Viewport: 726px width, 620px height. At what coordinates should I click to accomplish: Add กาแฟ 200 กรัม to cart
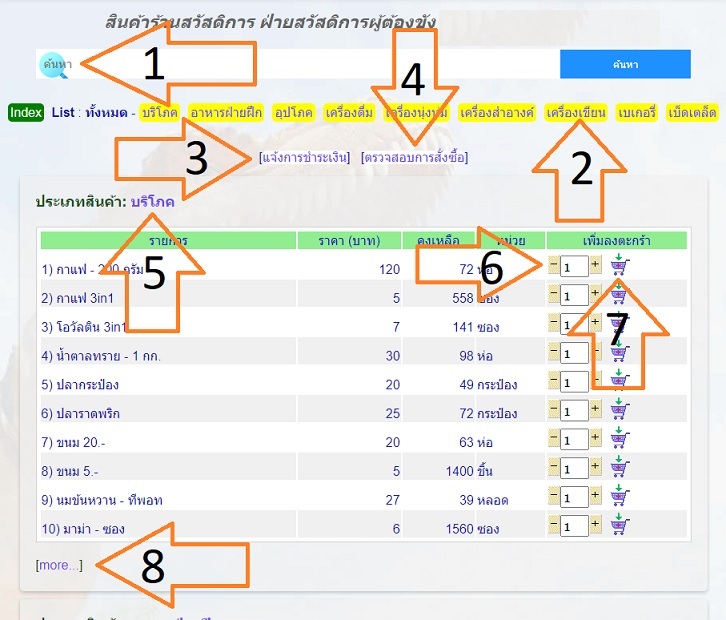pyautogui.click(x=619, y=266)
